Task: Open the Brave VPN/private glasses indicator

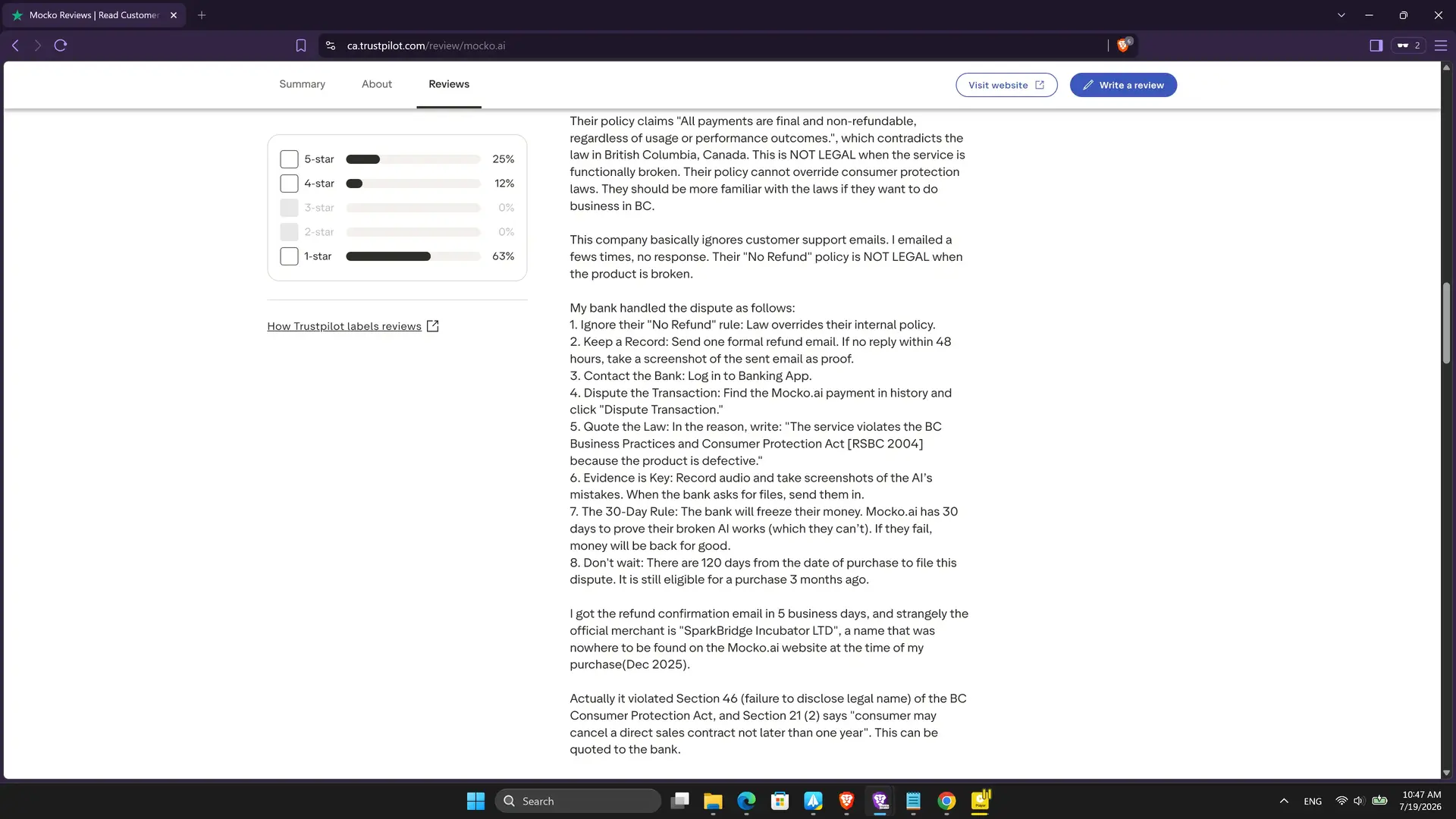Action: tap(1408, 45)
